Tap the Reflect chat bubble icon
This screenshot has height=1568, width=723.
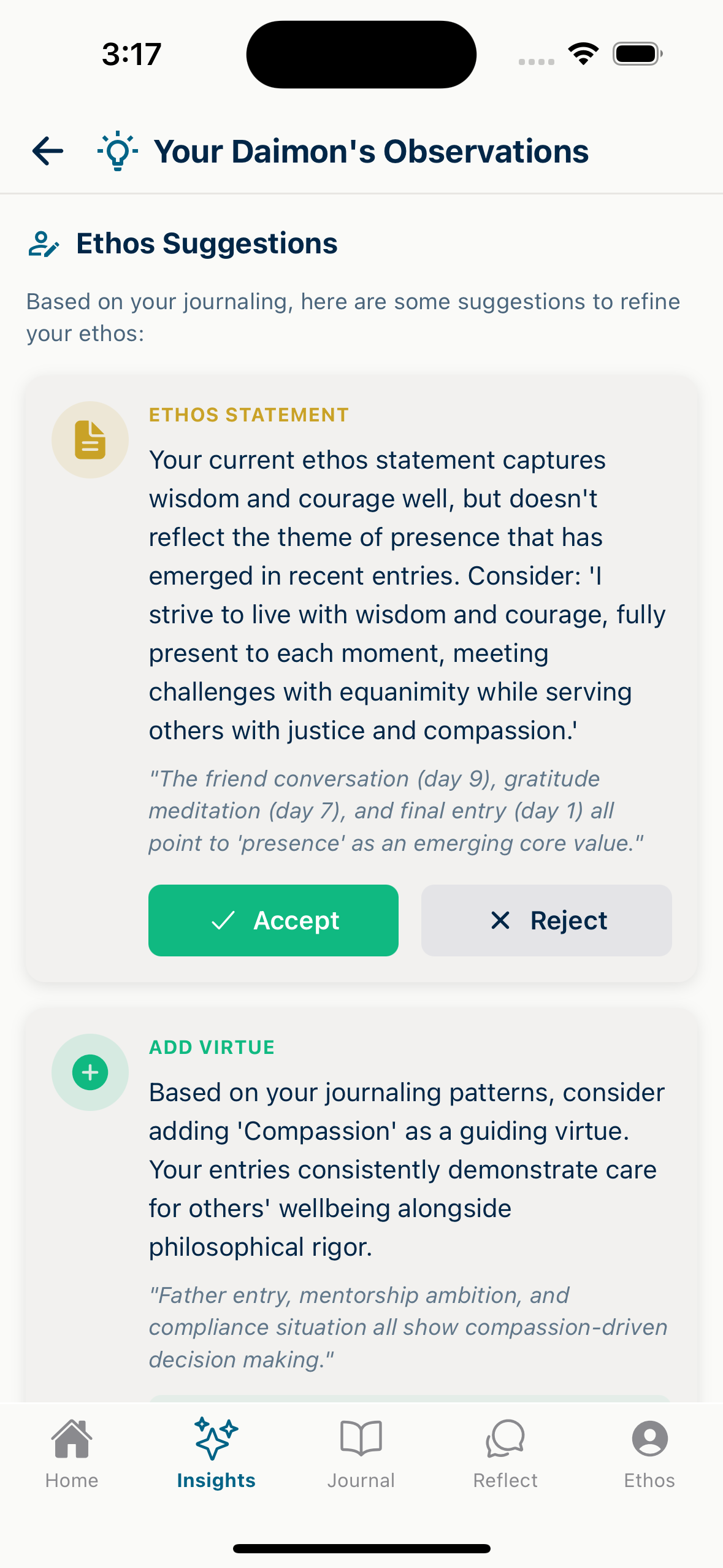(505, 1437)
